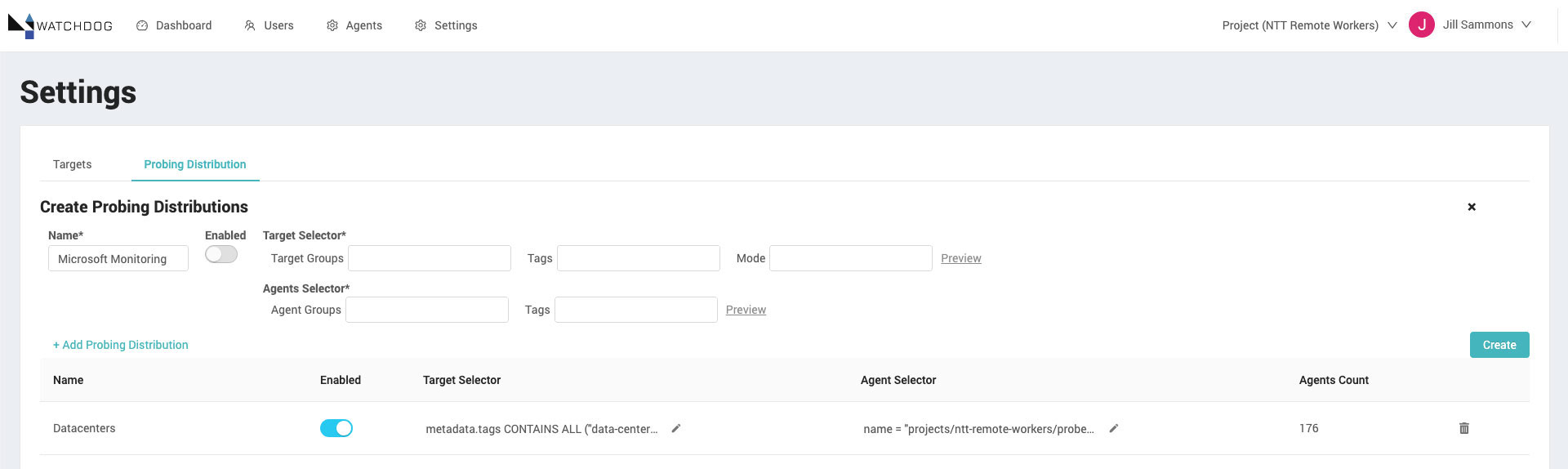Click Jill Sammons avatar circle
The width and height of the screenshot is (1568, 469).
[x=1422, y=25]
